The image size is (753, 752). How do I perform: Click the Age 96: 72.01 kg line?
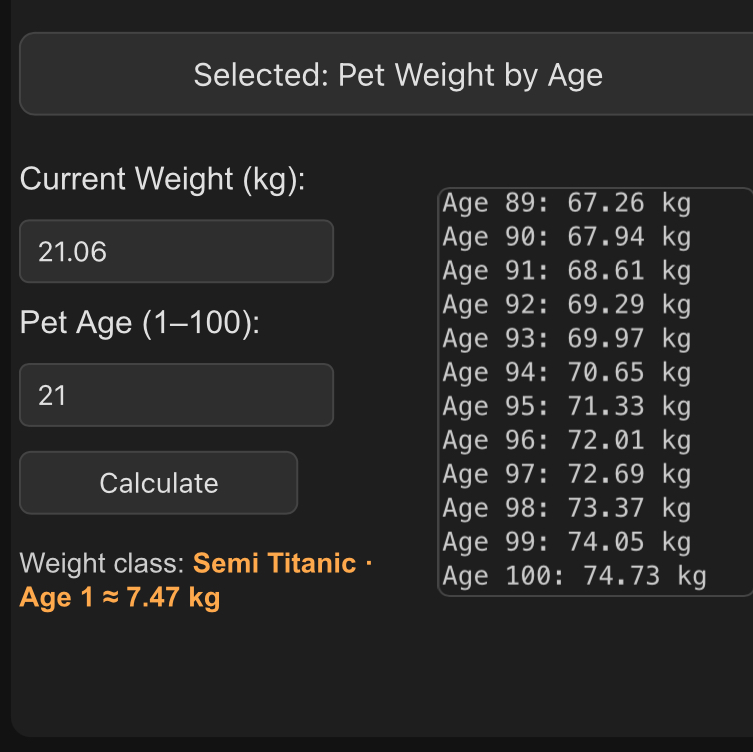566,441
